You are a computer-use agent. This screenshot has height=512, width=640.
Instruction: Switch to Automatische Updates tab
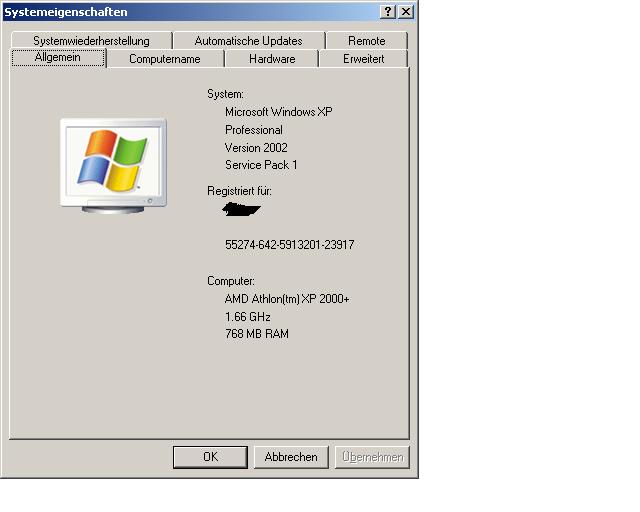click(248, 41)
